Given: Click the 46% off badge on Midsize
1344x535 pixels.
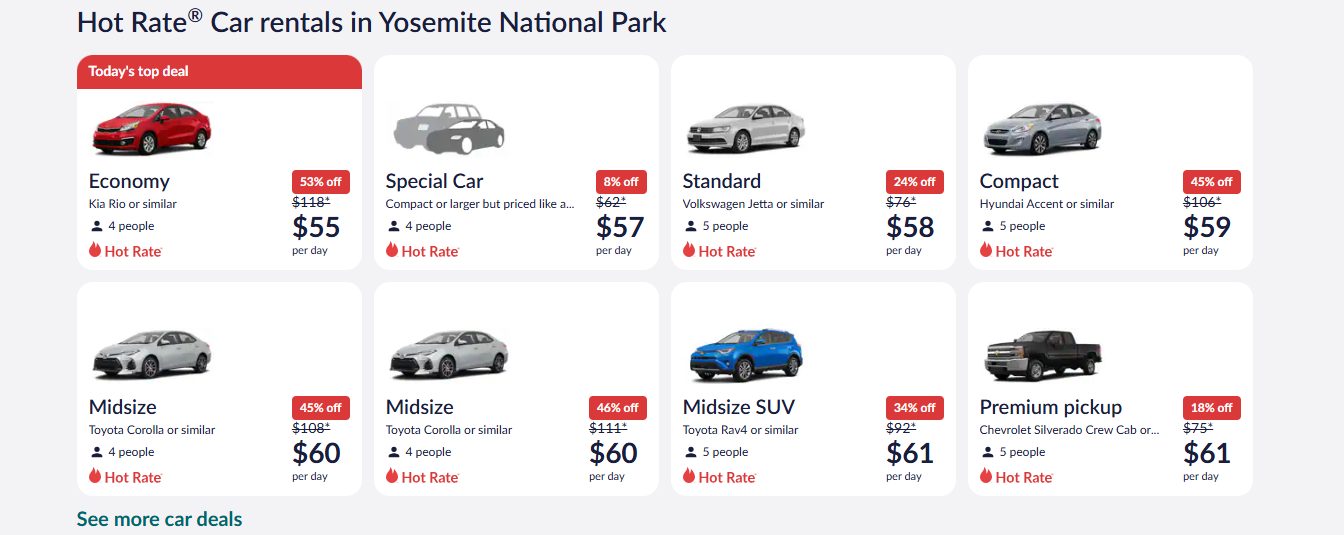Looking at the screenshot, I should (x=618, y=408).
